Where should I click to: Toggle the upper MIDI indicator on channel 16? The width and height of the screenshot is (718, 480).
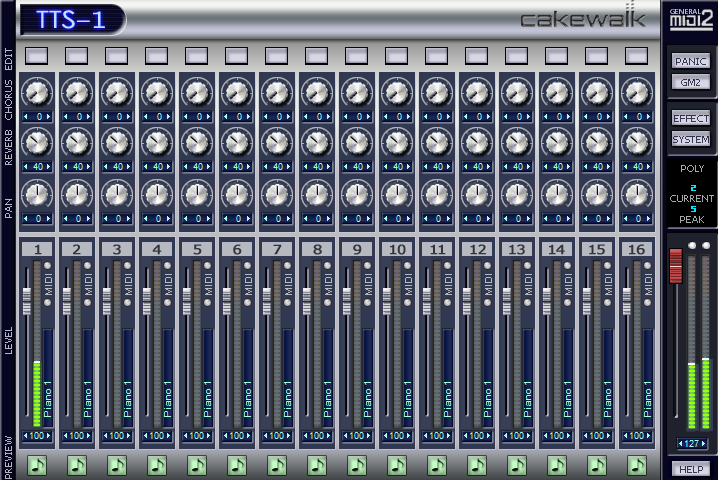(647, 266)
